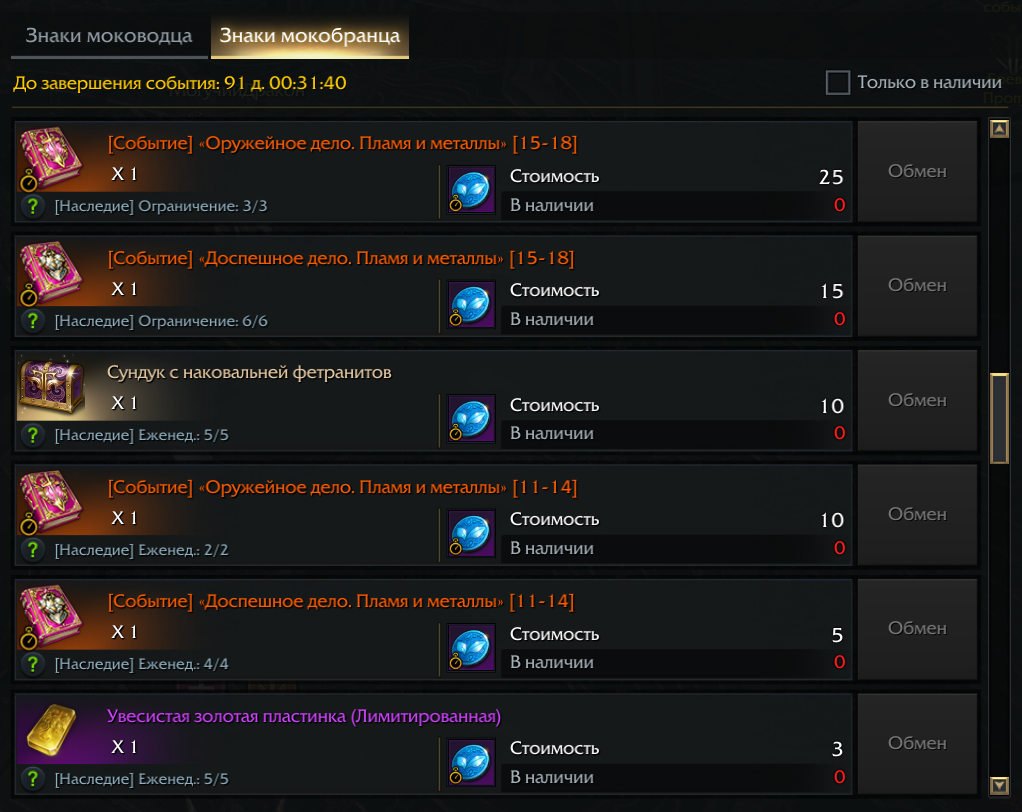Click the scrollbar up arrow
The width and height of the screenshot is (1022, 812).
[x=998, y=129]
